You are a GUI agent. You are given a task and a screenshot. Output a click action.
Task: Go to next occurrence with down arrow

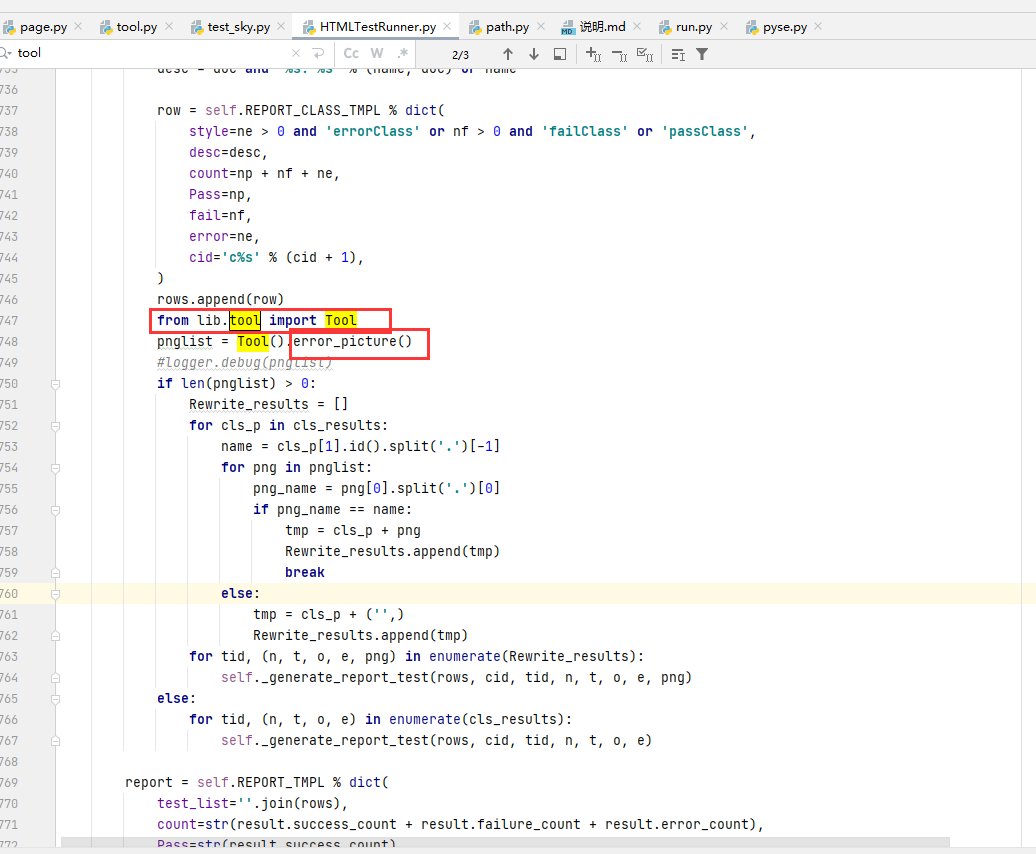[534, 54]
